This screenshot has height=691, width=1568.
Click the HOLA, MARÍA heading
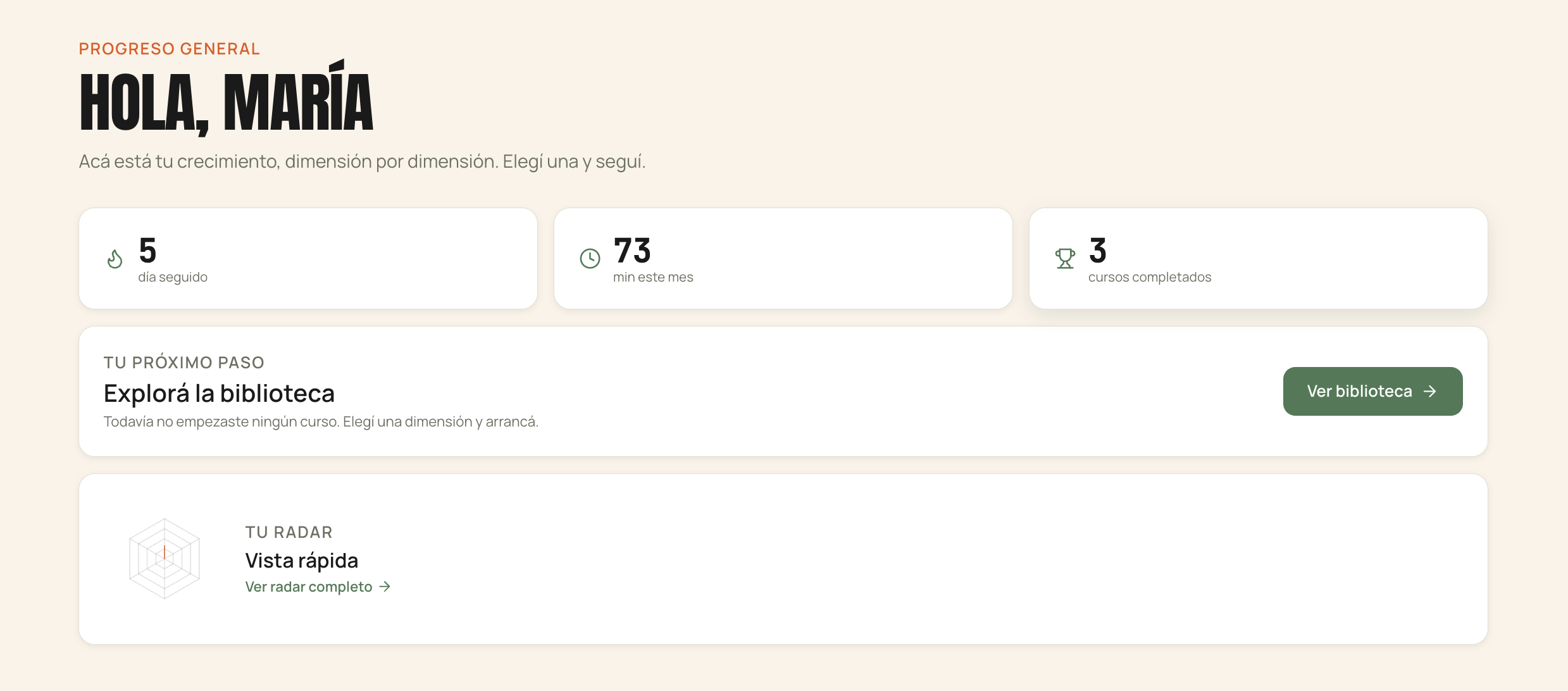pyautogui.click(x=227, y=98)
